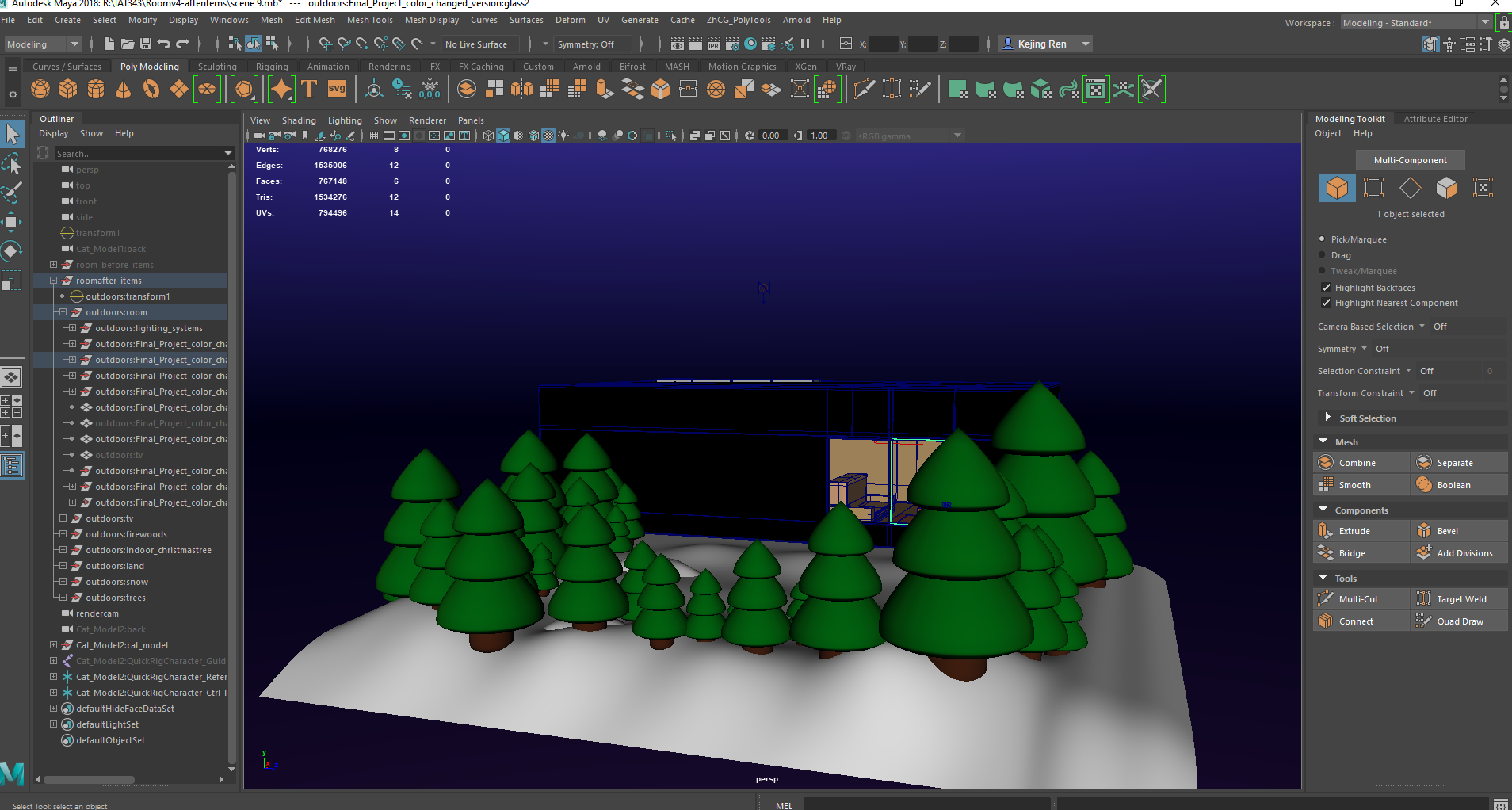Viewport: 1512px width, 810px height.
Task: Open the Deform menu
Action: pos(570,20)
